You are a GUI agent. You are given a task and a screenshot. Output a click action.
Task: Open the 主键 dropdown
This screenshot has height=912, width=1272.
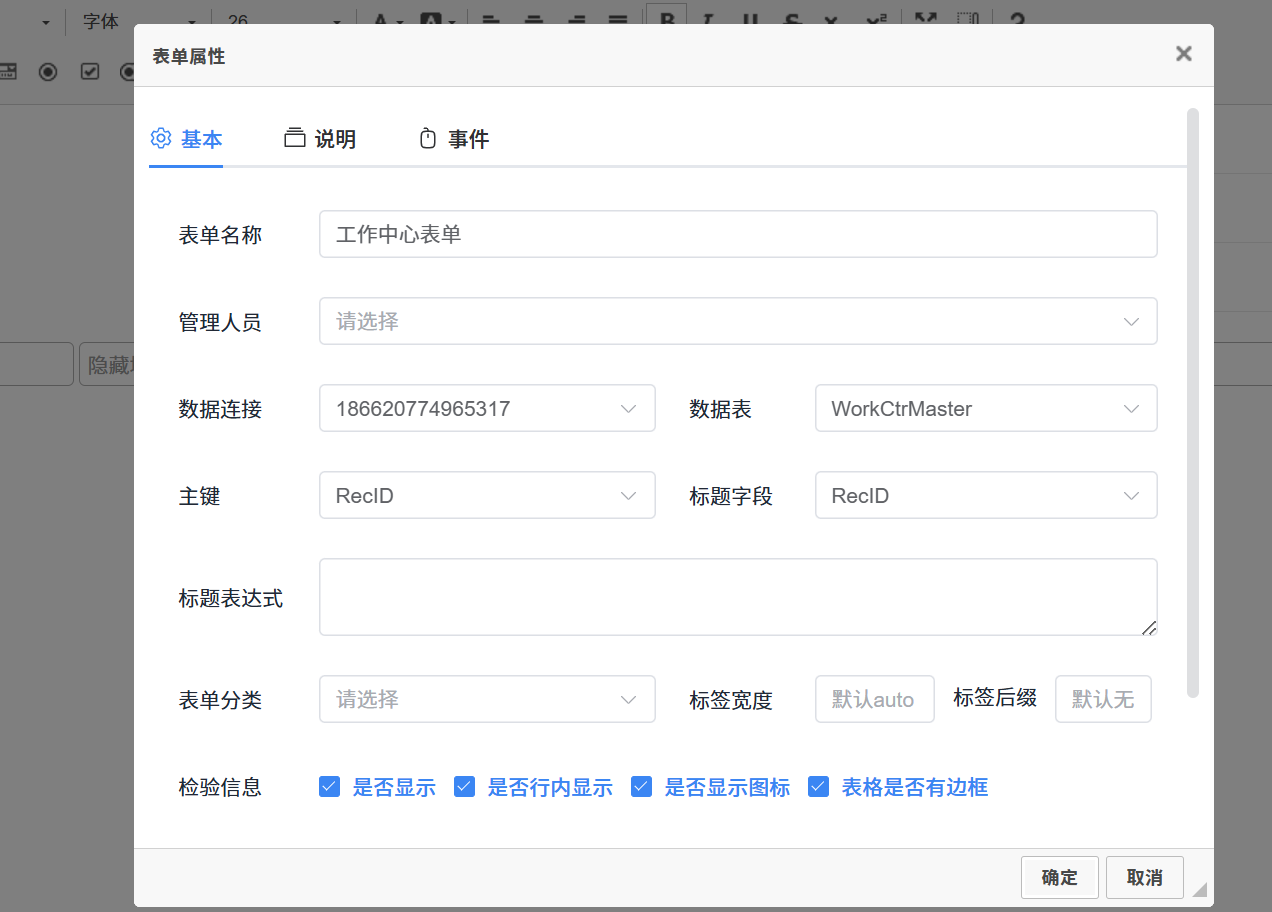pos(487,495)
